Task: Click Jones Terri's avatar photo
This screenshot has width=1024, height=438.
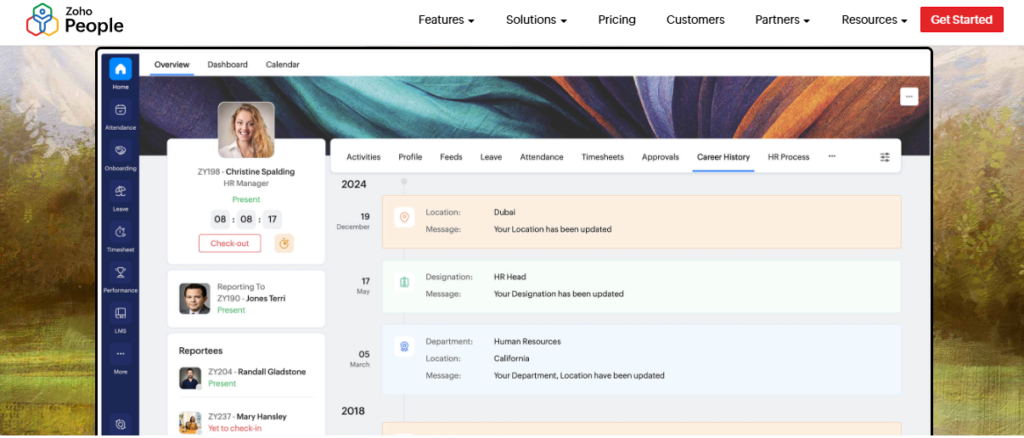Action: pyautogui.click(x=195, y=298)
